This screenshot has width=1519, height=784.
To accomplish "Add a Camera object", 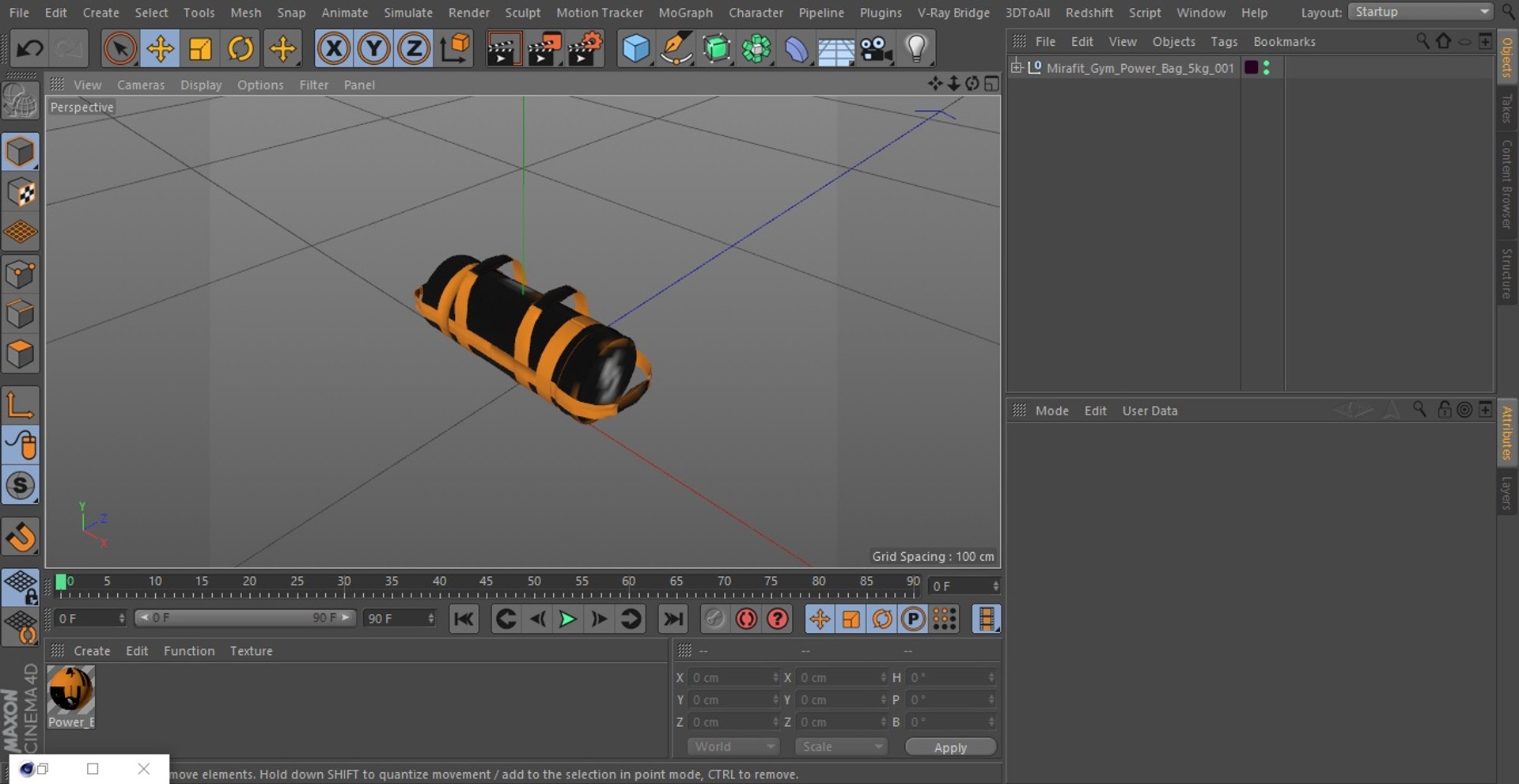I will (877, 49).
